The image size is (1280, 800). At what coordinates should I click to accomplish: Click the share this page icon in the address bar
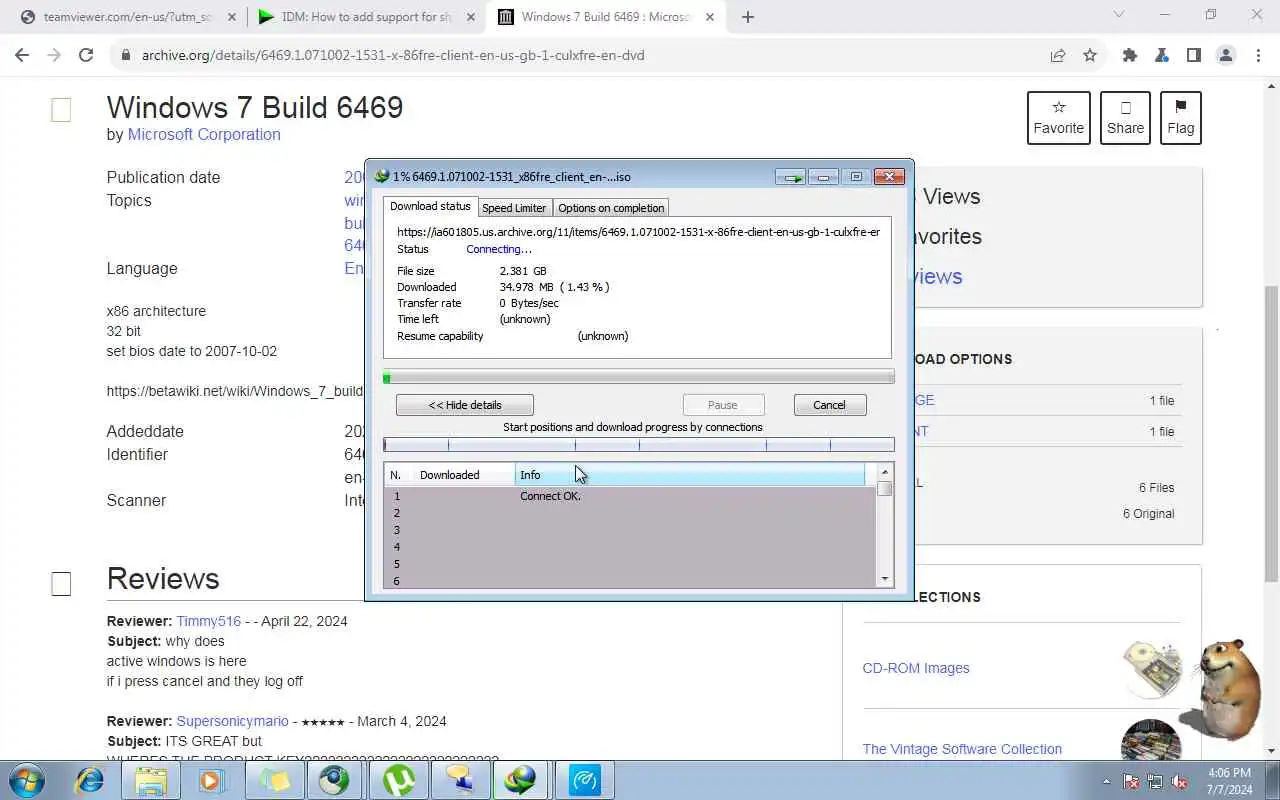click(1058, 56)
